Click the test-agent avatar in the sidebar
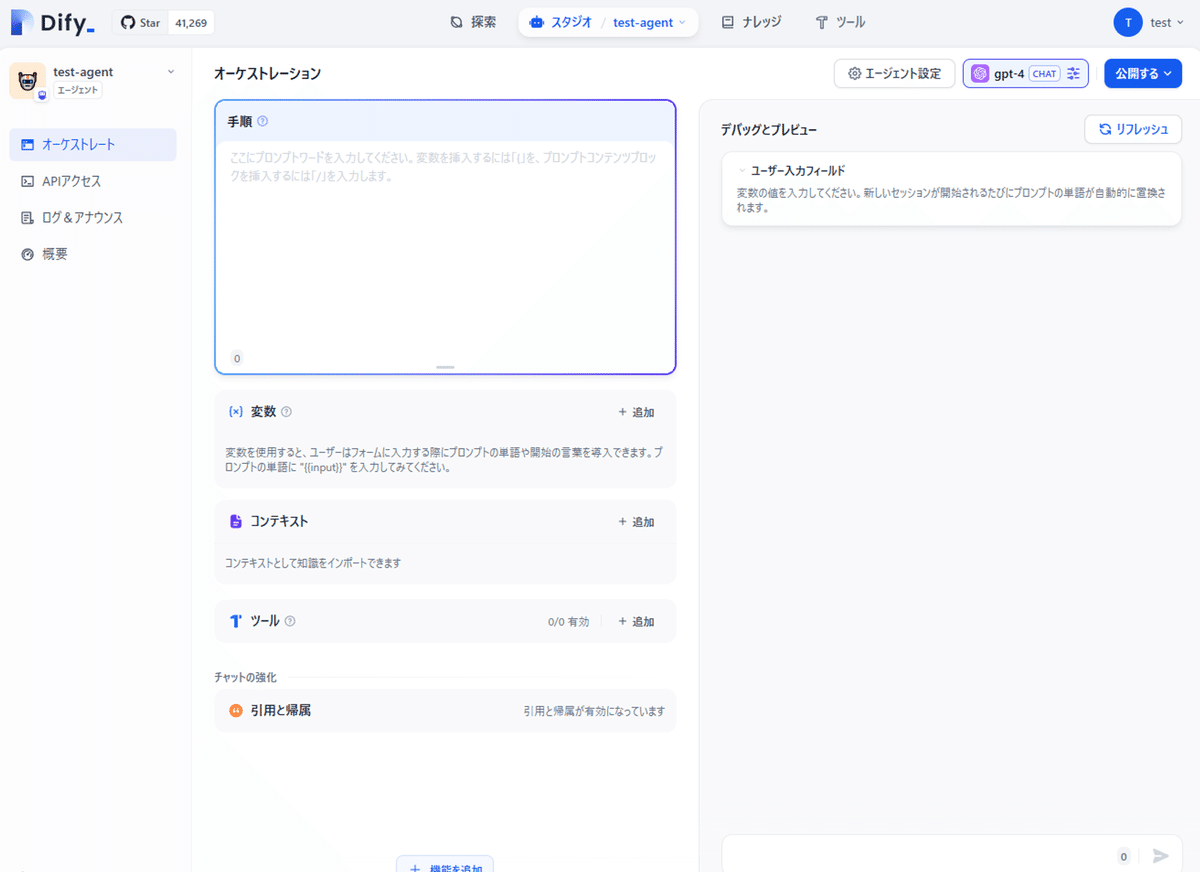This screenshot has height=872, width=1200. 27,80
